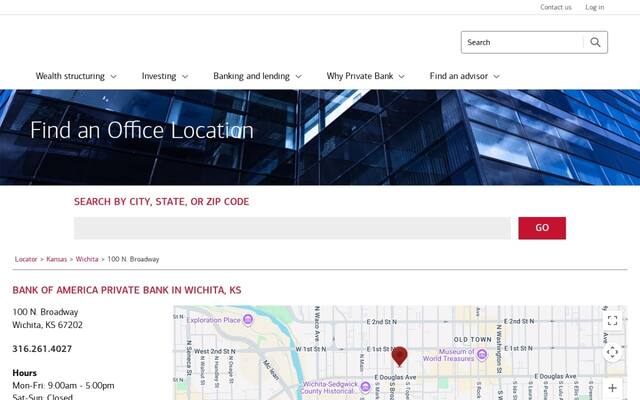This screenshot has height=400, width=640.
Task: Click the Bank of America Private Bank in Wichita heading
Action: [x=127, y=290]
